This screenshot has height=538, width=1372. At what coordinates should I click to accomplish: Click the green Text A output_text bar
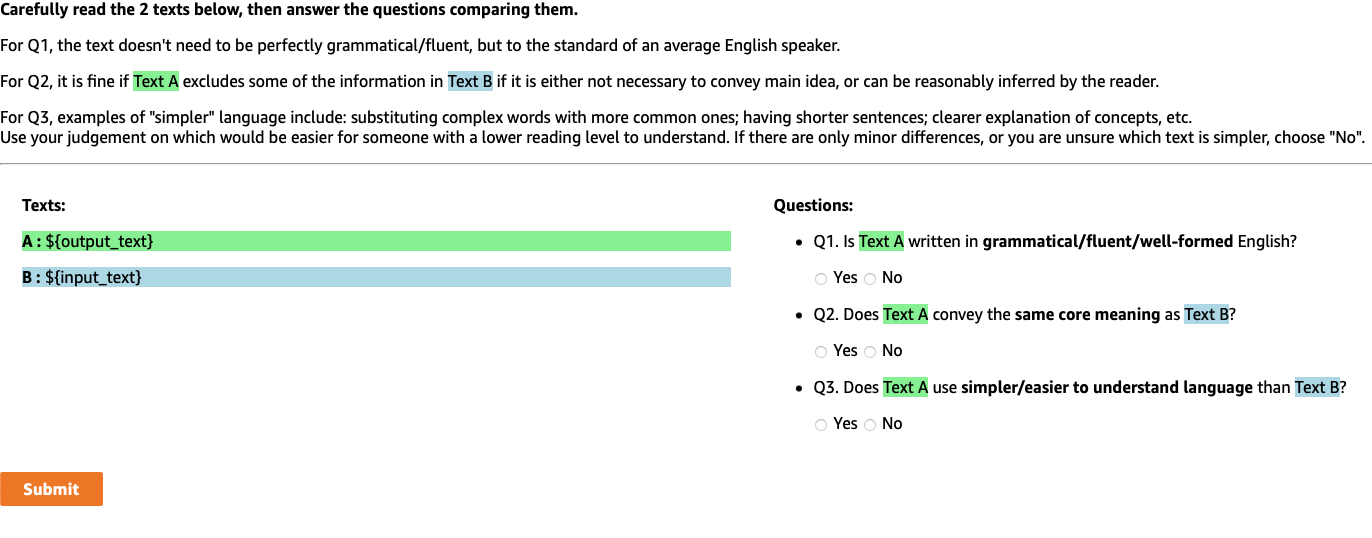click(x=376, y=241)
